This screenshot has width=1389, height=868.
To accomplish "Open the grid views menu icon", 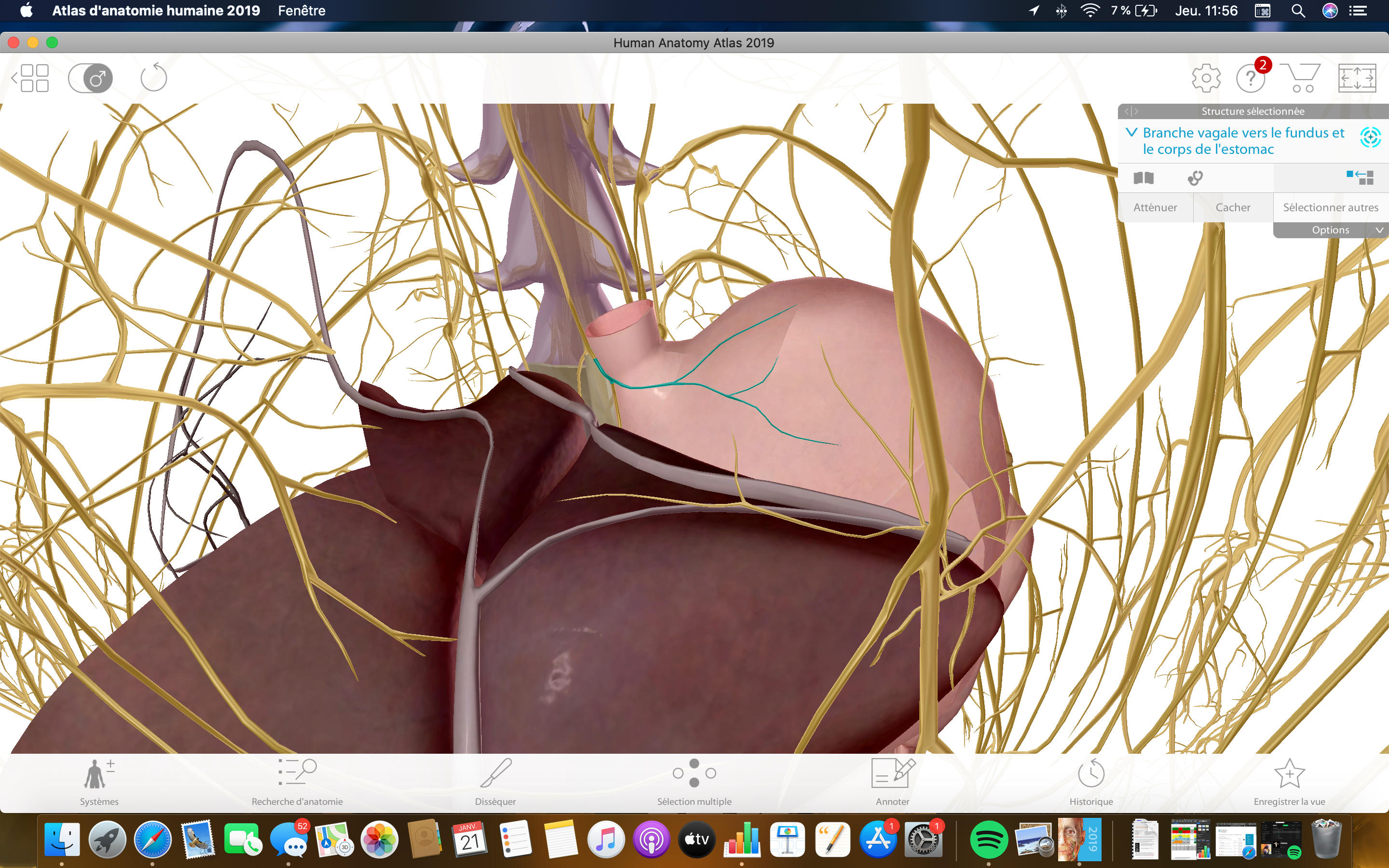I will tap(31, 78).
